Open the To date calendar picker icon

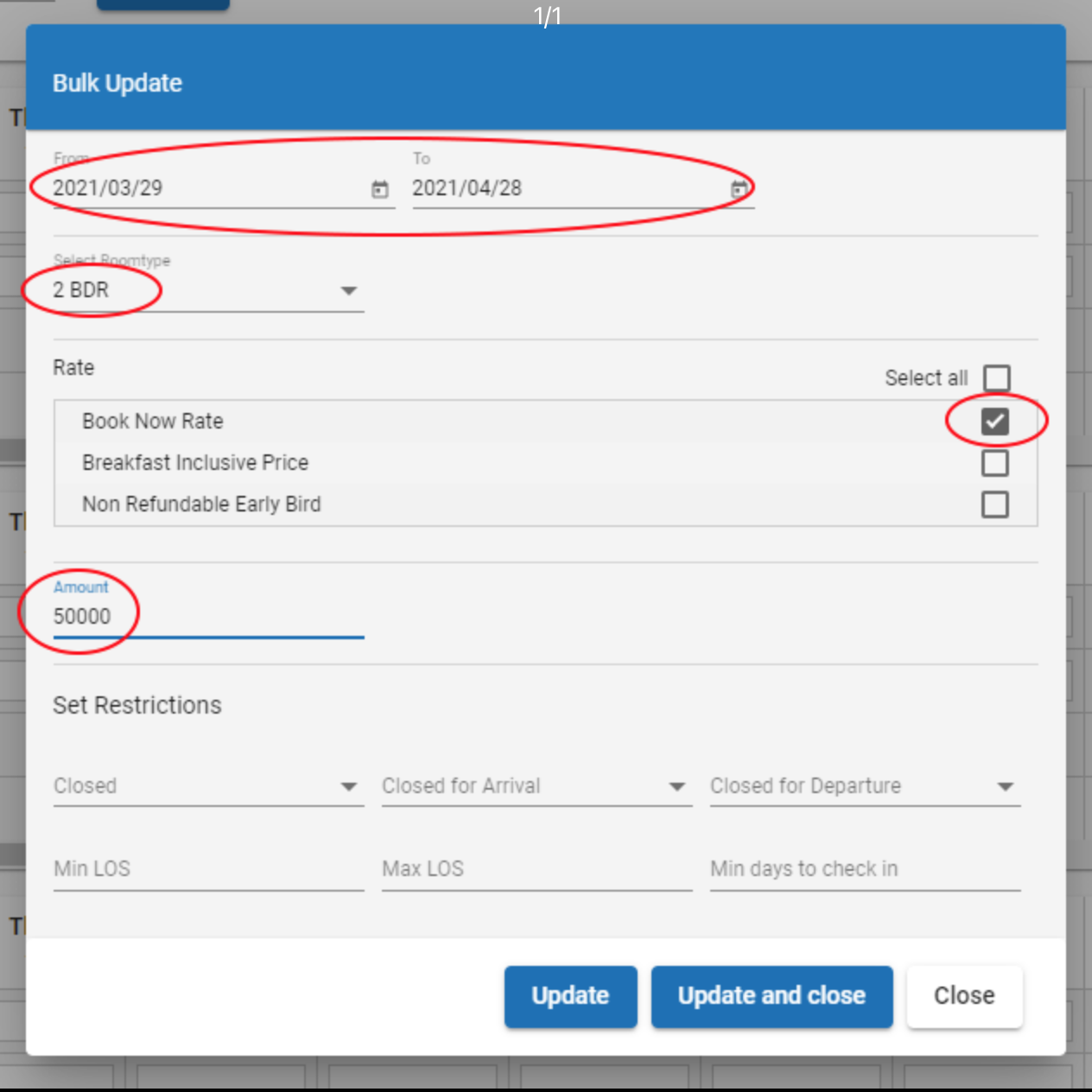tap(740, 189)
